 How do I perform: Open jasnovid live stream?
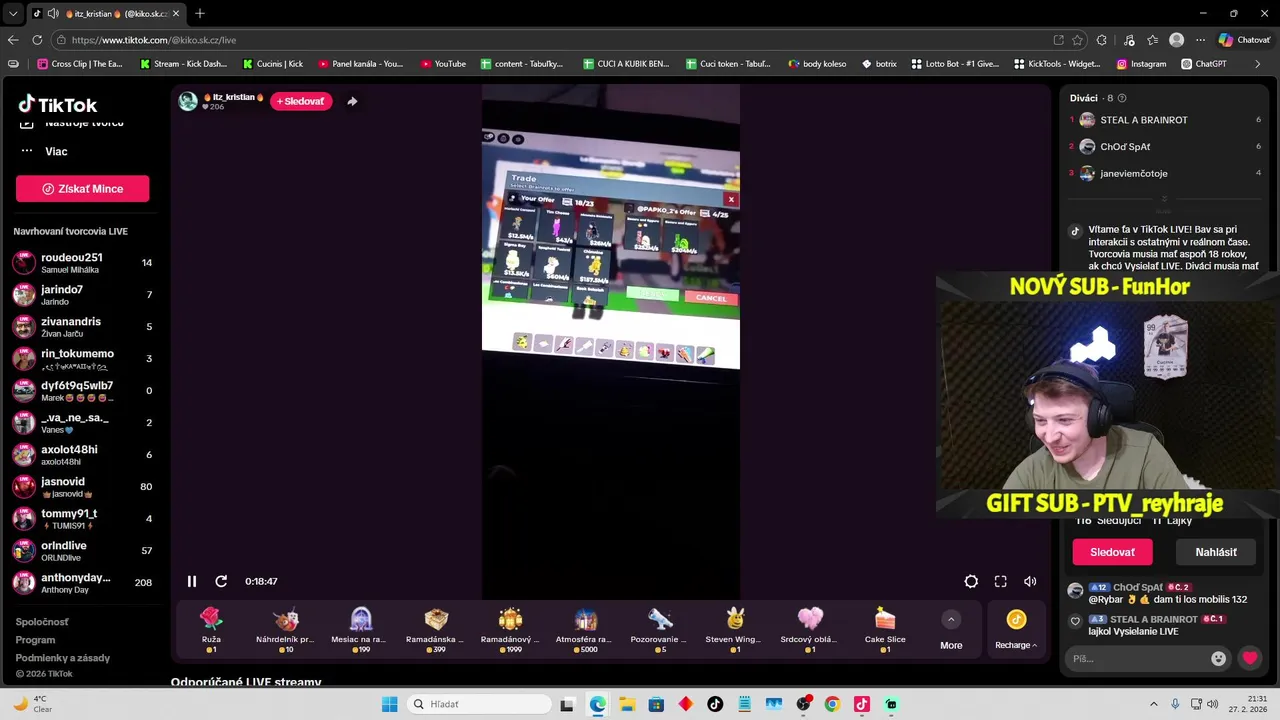click(x=82, y=487)
